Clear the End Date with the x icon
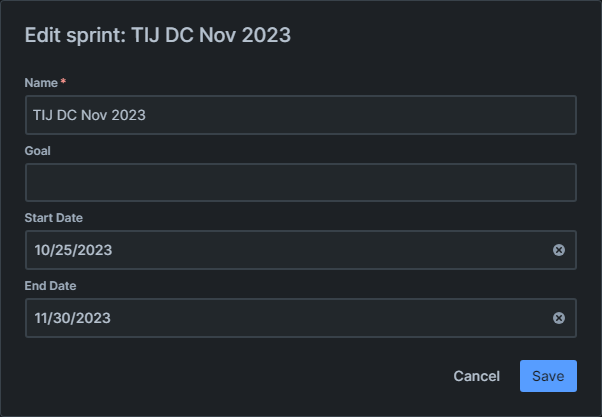Image resolution: width=602 pixels, height=417 pixels. click(x=559, y=318)
